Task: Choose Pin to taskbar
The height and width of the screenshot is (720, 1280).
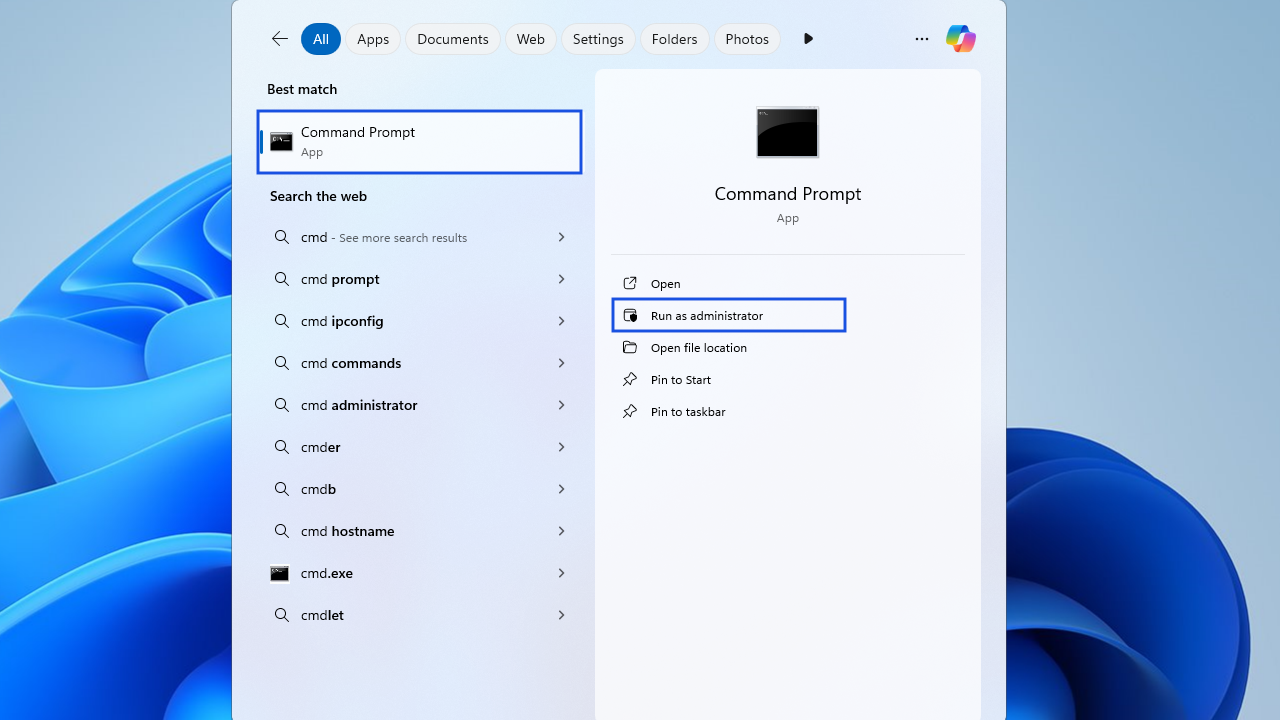Action: (x=688, y=411)
